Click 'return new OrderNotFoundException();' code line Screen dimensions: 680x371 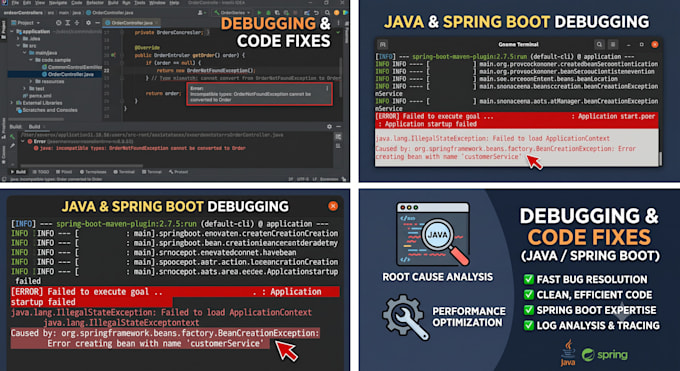pyautogui.click(x=206, y=70)
